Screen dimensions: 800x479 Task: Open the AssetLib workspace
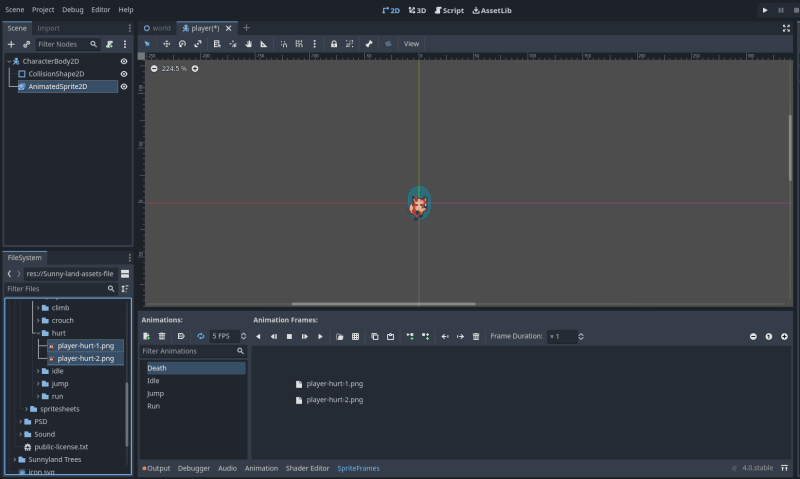(492, 10)
